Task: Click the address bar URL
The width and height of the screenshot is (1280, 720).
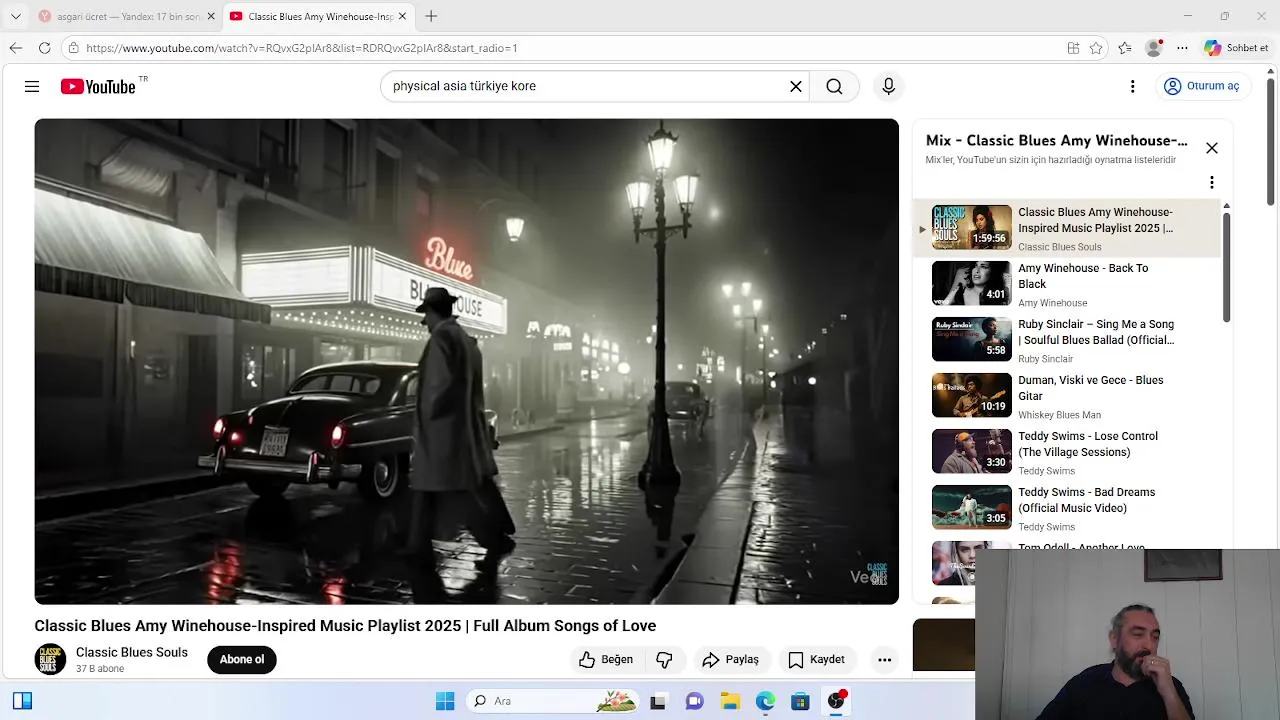Action: 301,48
